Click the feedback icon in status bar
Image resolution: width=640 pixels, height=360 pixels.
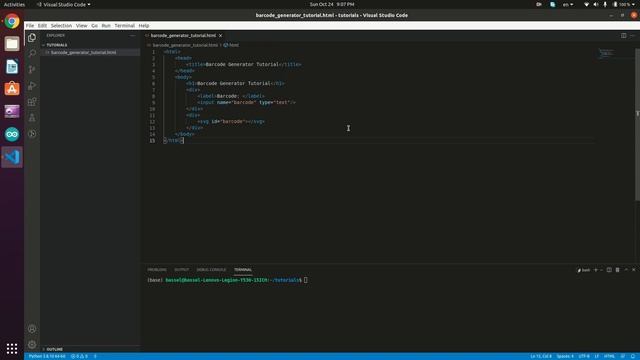pos(623,356)
